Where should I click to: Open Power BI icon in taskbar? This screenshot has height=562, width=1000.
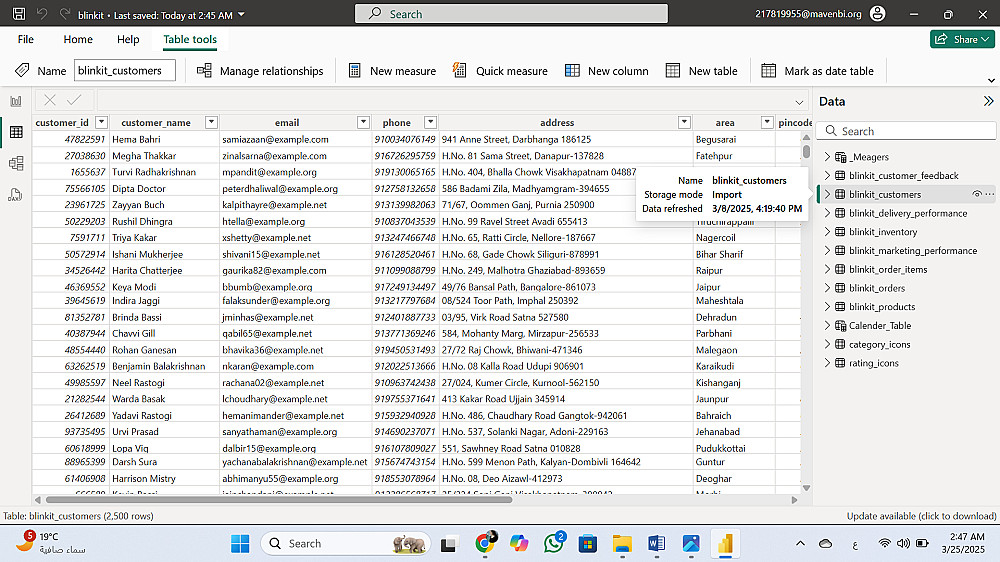725,544
